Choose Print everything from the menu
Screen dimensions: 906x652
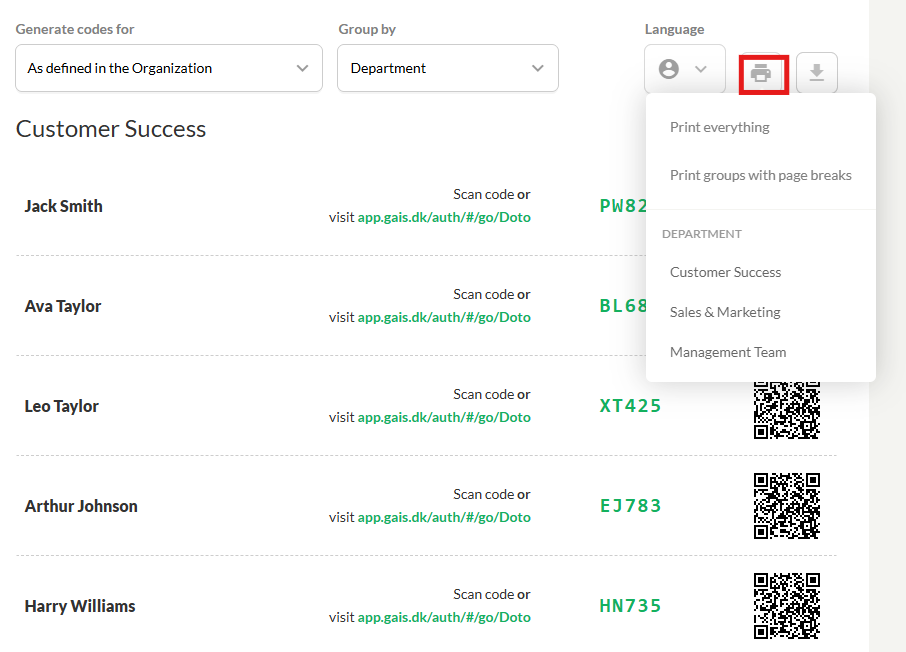click(x=720, y=127)
